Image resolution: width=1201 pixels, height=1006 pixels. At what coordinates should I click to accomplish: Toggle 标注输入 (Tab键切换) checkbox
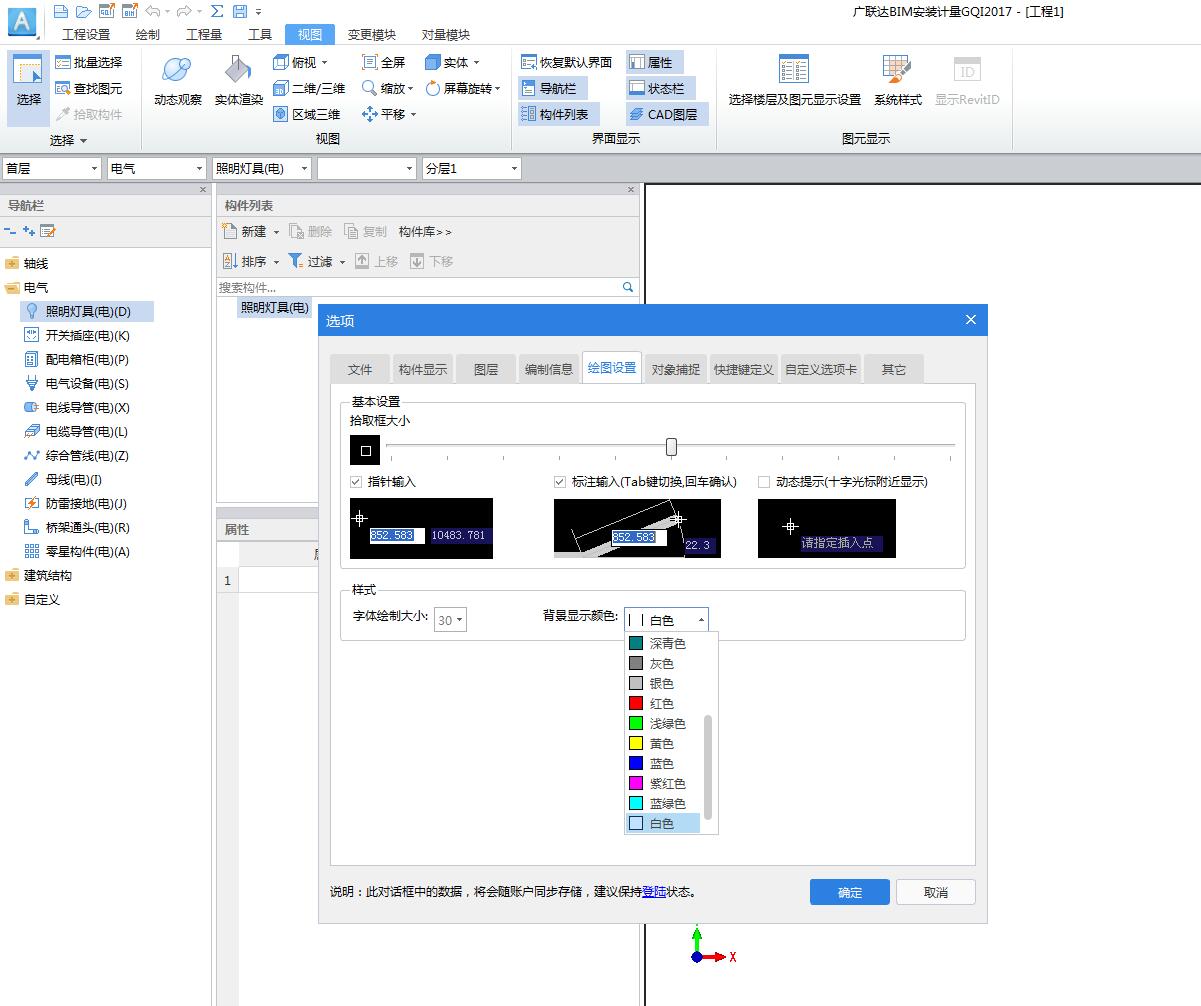[560, 482]
